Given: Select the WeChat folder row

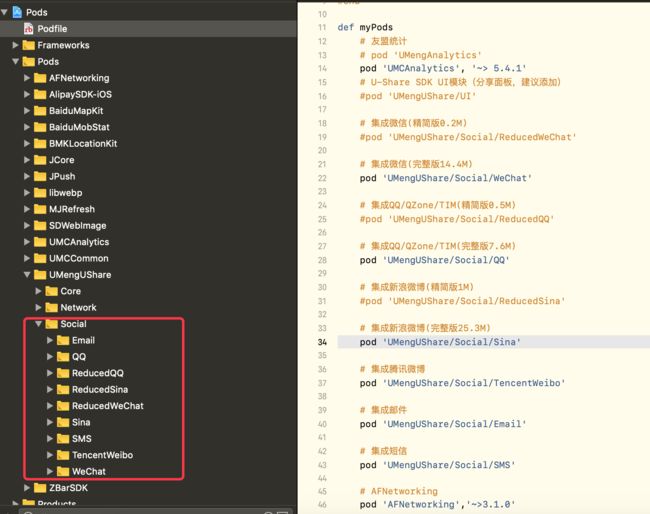Looking at the screenshot, I should tap(148, 471).
